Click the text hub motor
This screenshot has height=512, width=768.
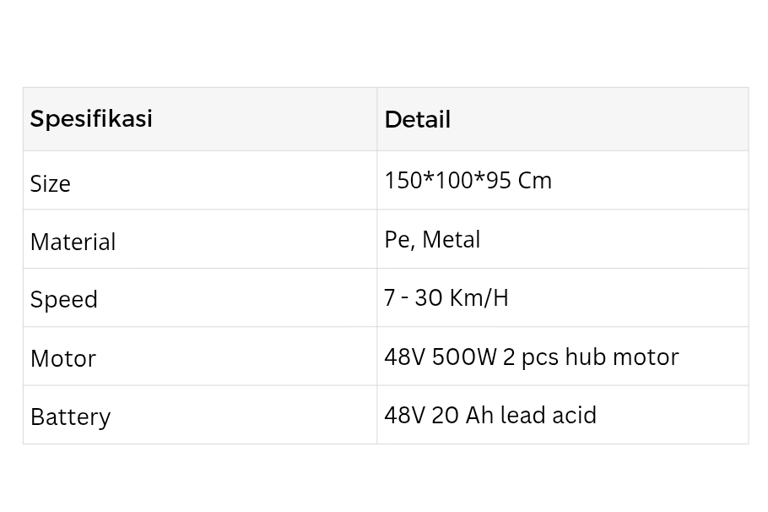point(622,356)
